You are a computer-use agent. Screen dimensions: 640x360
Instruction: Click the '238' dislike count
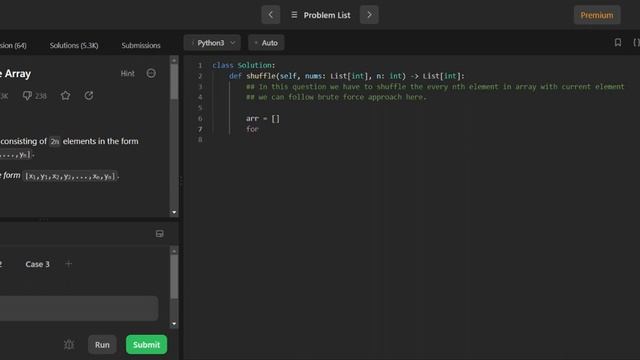(x=40, y=96)
